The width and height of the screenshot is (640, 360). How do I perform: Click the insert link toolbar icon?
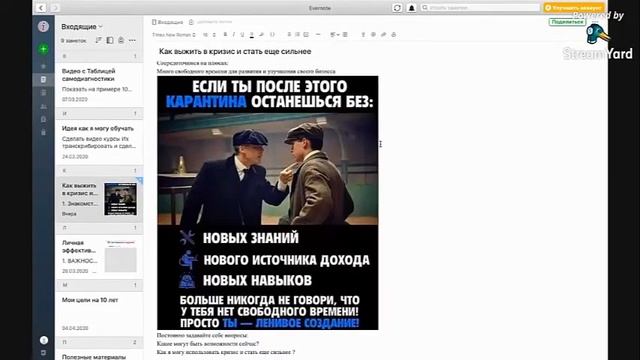coord(383,35)
